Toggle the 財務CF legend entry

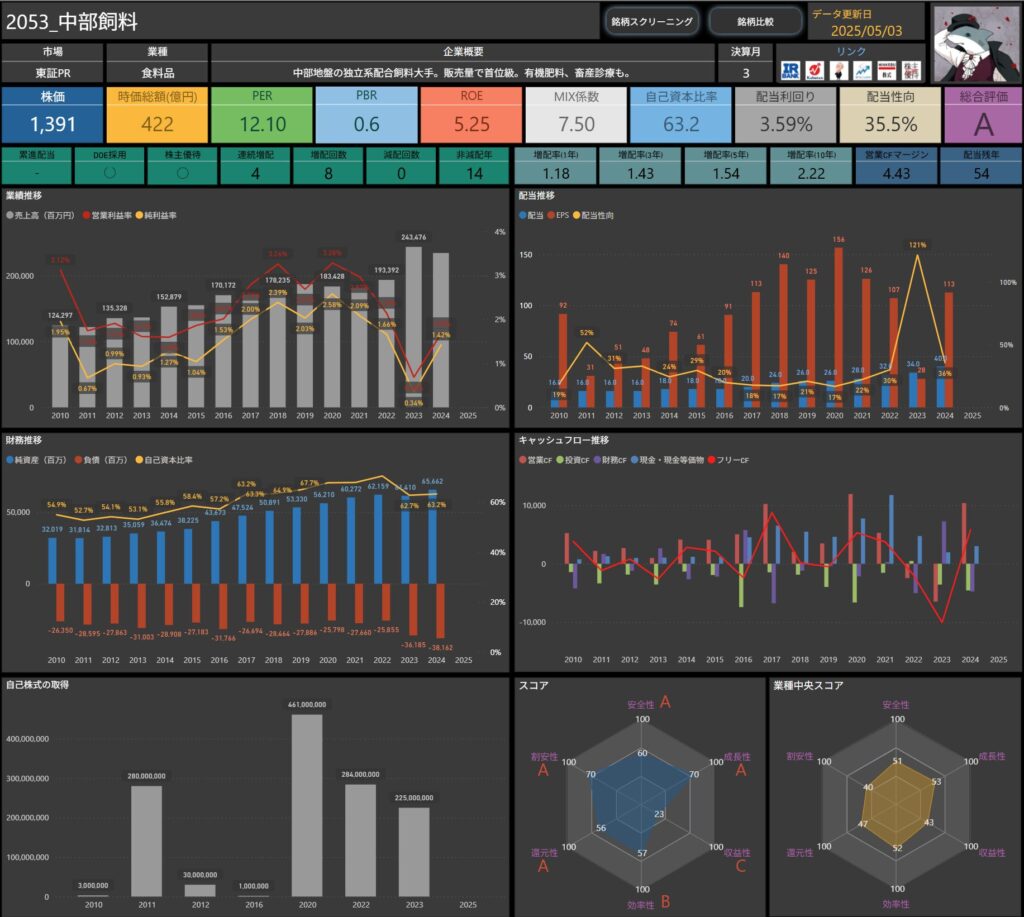[611, 460]
